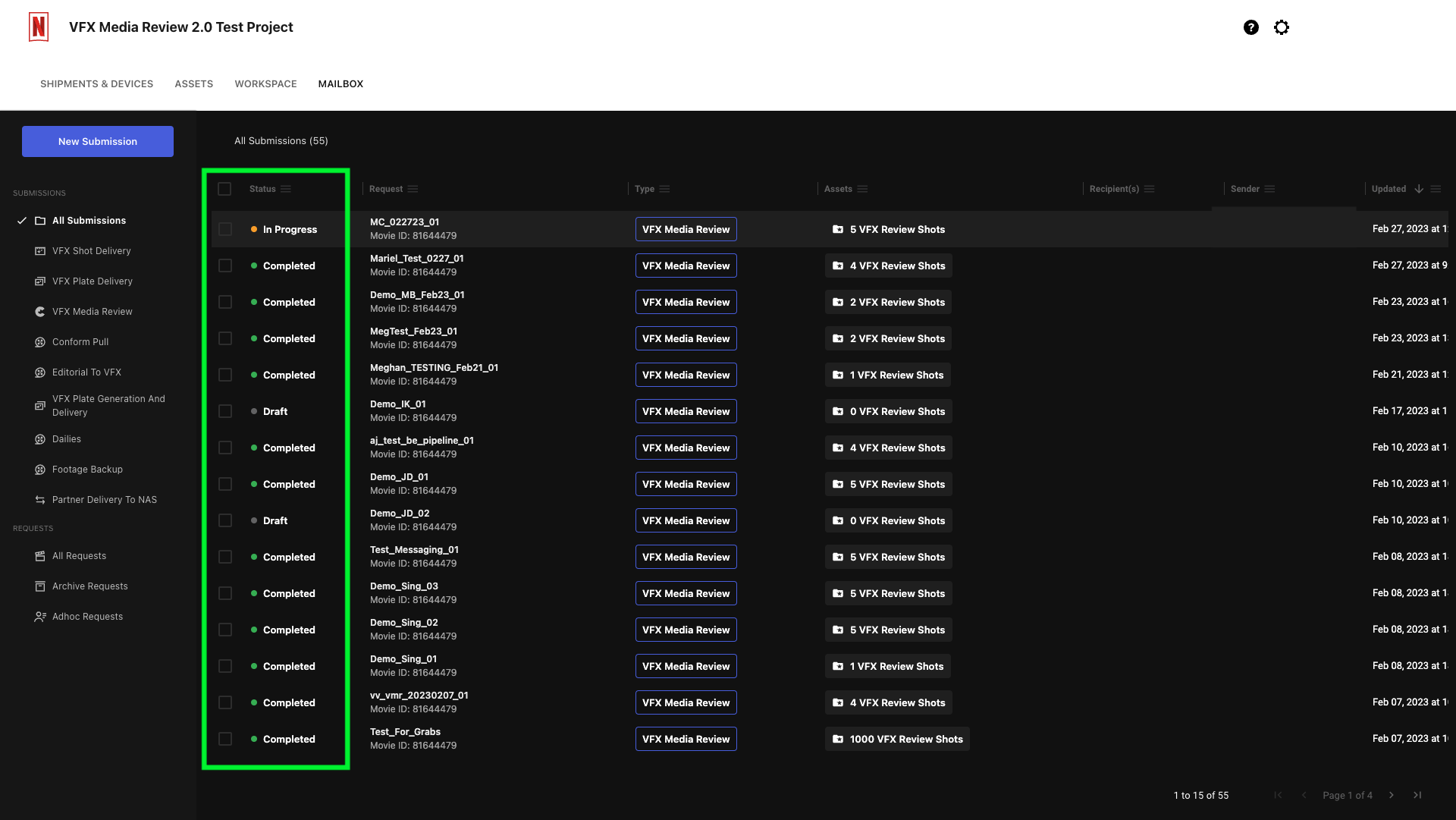Click VFX Plate Generation And Delivery icon
Screen dimensions: 1456x820
pyautogui.click(x=40, y=406)
